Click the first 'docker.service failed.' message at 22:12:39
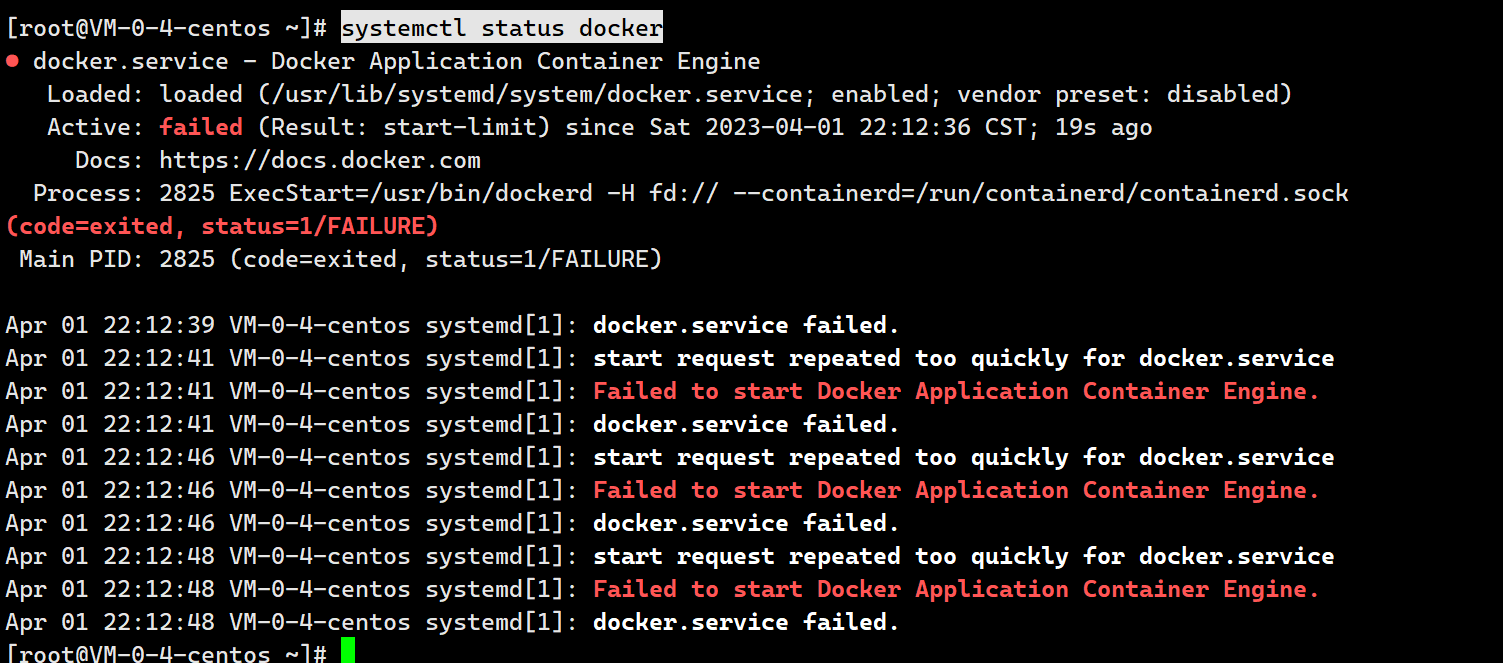The width and height of the screenshot is (1503, 663). pyautogui.click(x=746, y=325)
